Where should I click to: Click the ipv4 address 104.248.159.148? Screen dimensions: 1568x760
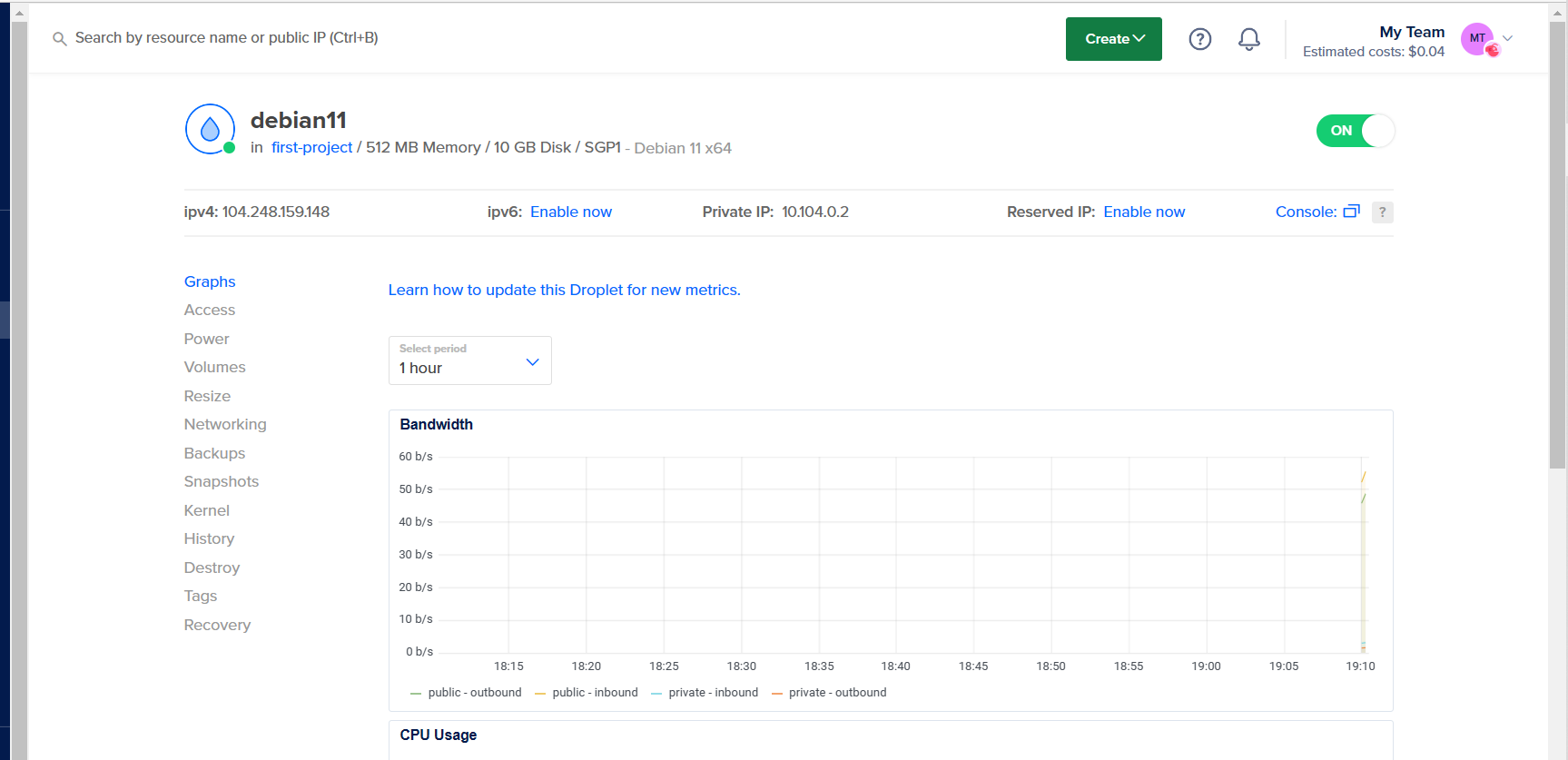click(x=276, y=212)
